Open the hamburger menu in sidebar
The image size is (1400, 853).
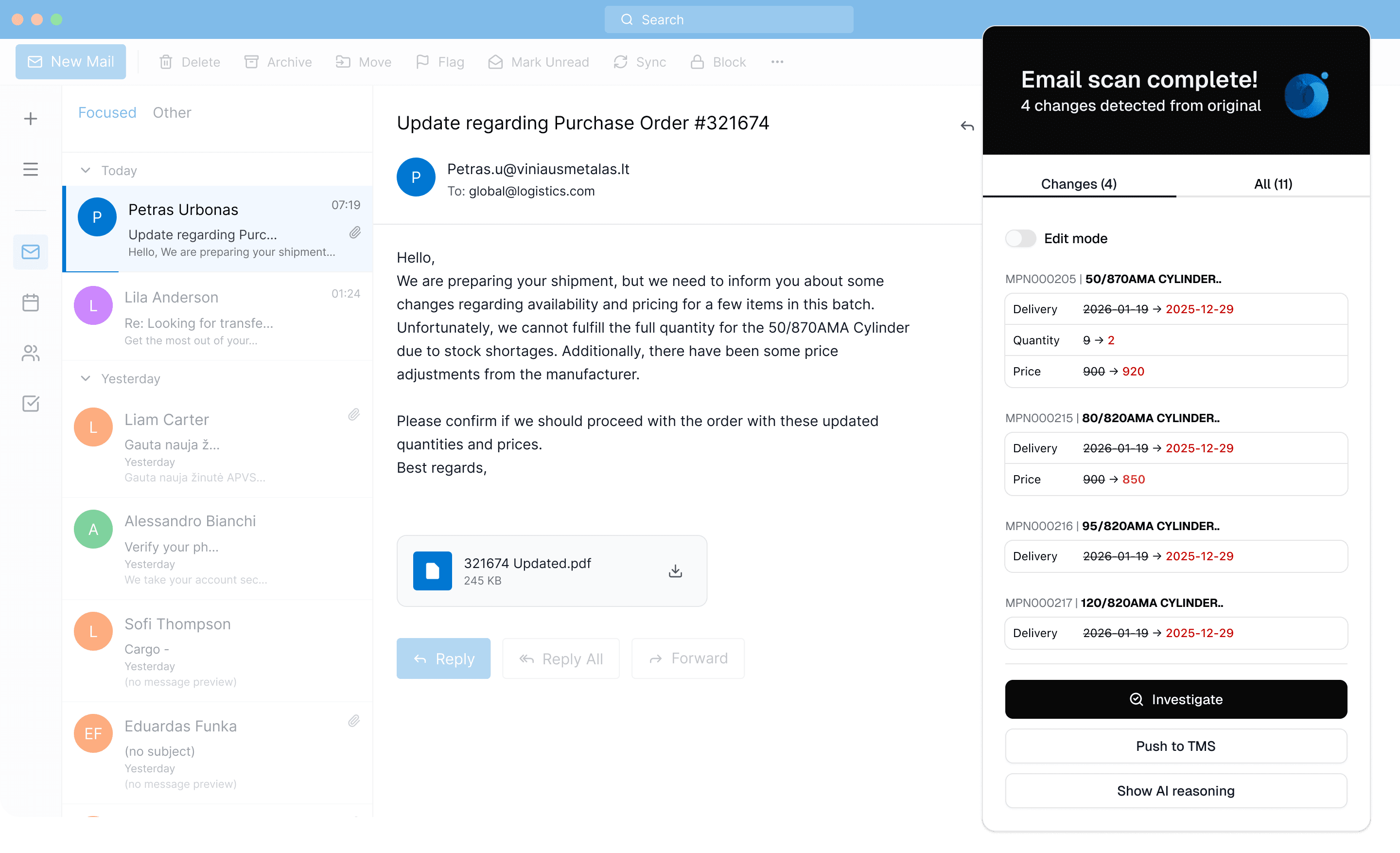pyautogui.click(x=31, y=169)
